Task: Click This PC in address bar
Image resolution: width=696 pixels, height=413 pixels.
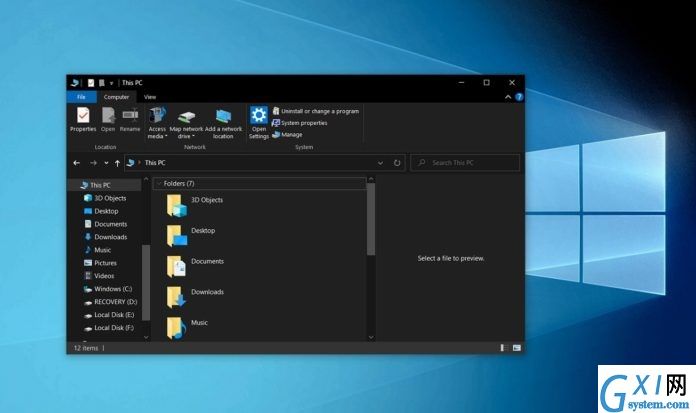Action: pyautogui.click(x=155, y=163)
